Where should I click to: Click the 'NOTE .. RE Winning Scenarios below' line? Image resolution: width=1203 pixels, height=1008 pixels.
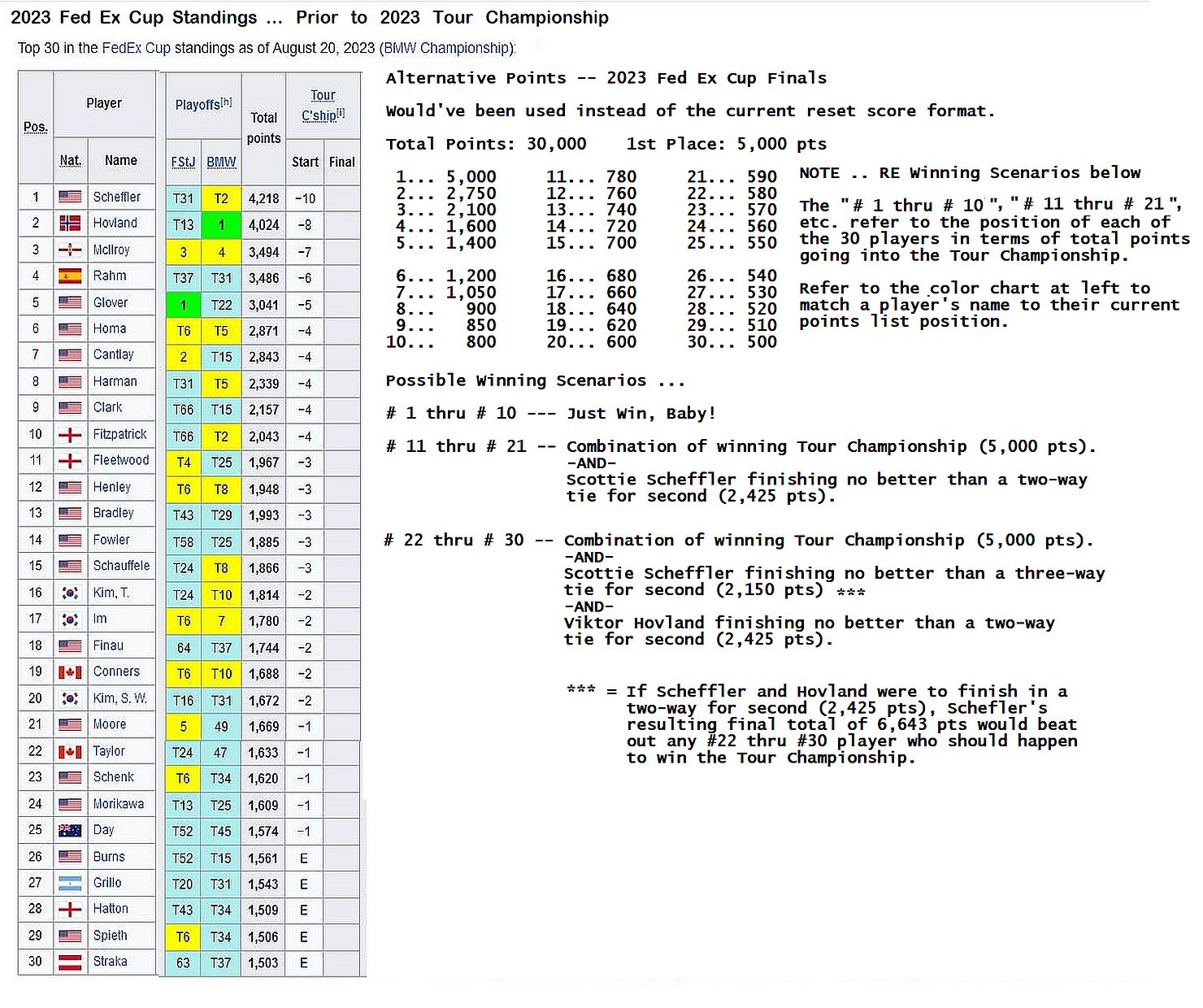(970, 172)
